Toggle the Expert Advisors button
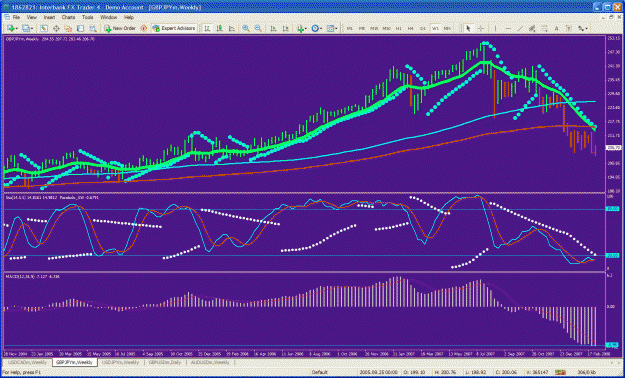Viewport: 625px width, 378px height. [x=173, y=28]
